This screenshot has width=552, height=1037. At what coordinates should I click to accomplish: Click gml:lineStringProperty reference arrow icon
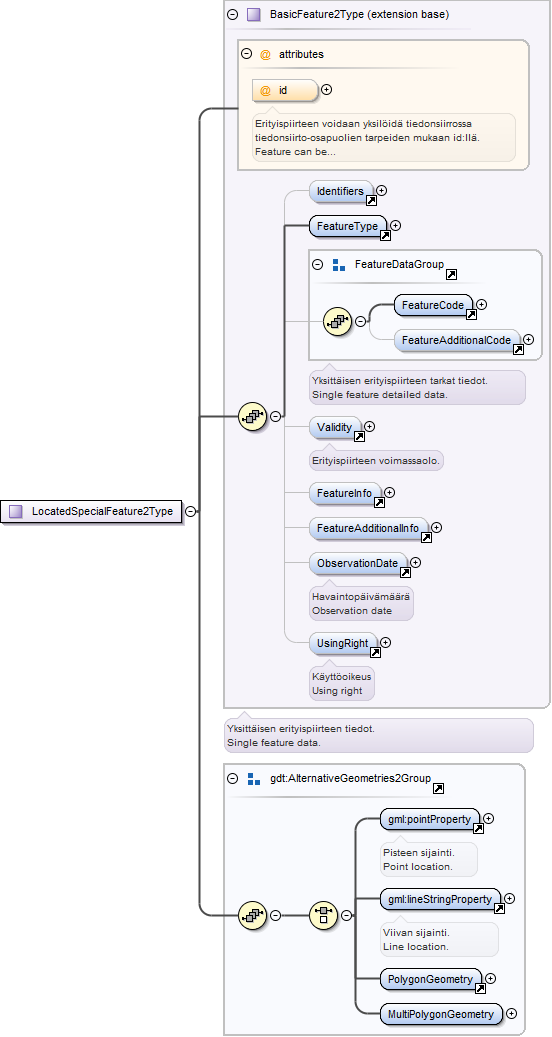pos(500,907)
